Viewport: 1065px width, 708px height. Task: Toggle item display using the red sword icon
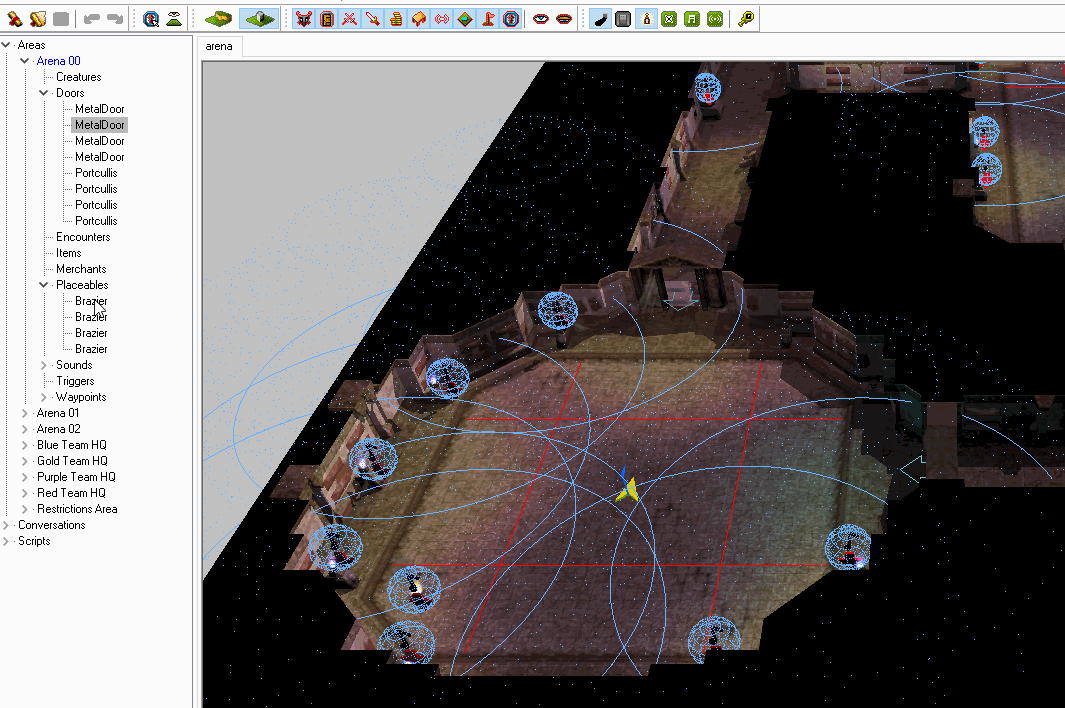tap(373, 19)
